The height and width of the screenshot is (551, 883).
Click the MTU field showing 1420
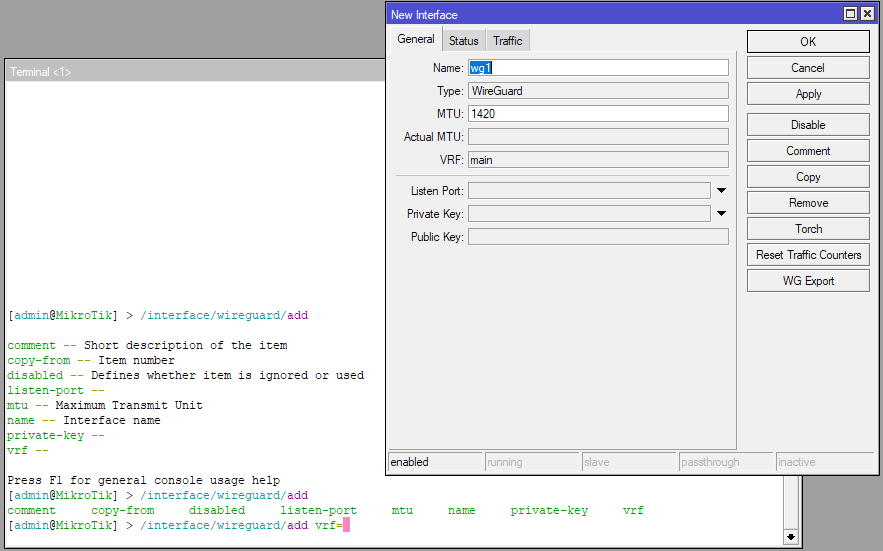click(x=597, y=114)
